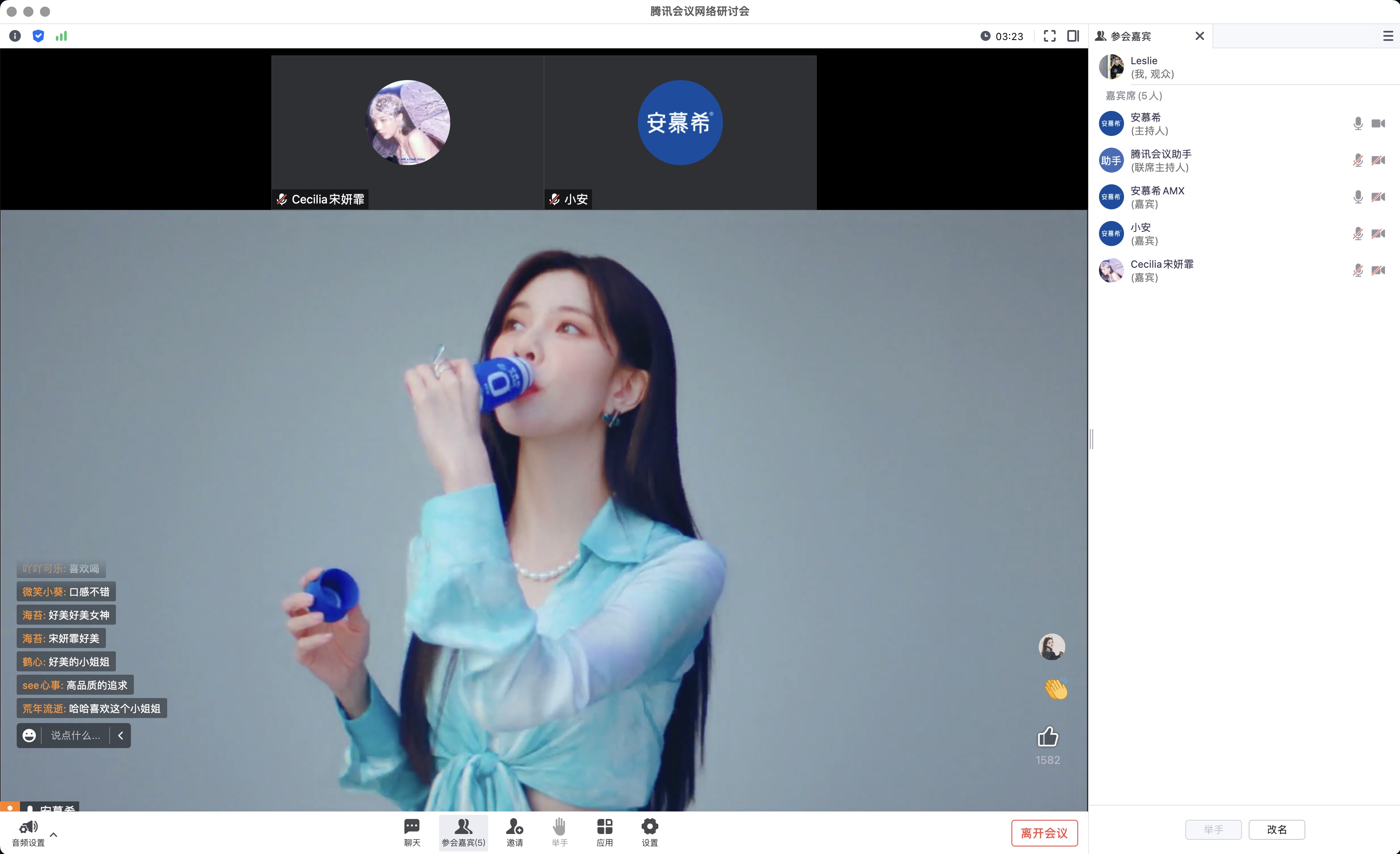Close the 参会嘉宾 panel tab
Image resolution: width=1400 pixels, height=854 pixels.
1199,36
